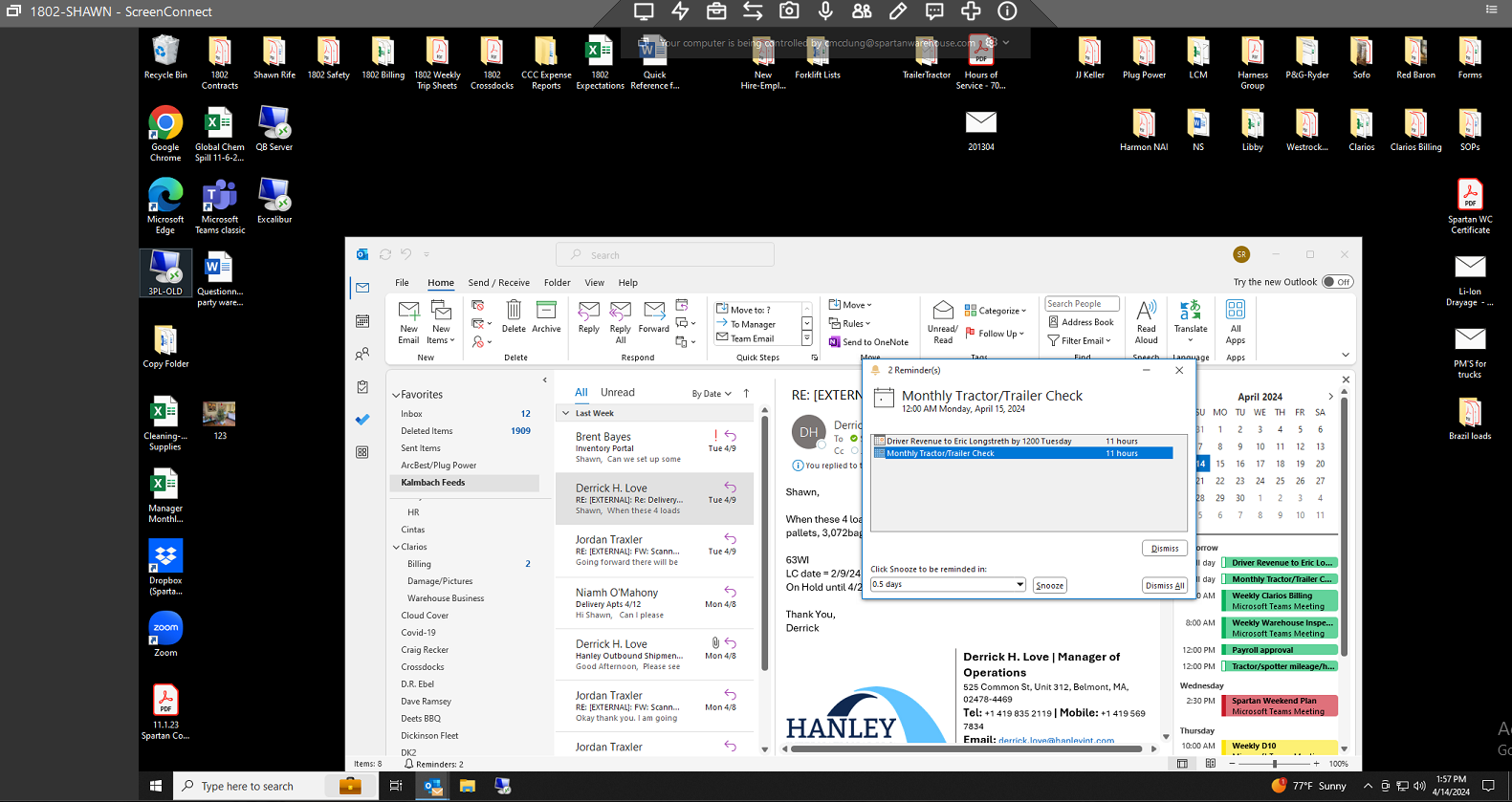Click the To Manager quick step
This screenshot has width=1512, height=802.
[x=753, y=324]
